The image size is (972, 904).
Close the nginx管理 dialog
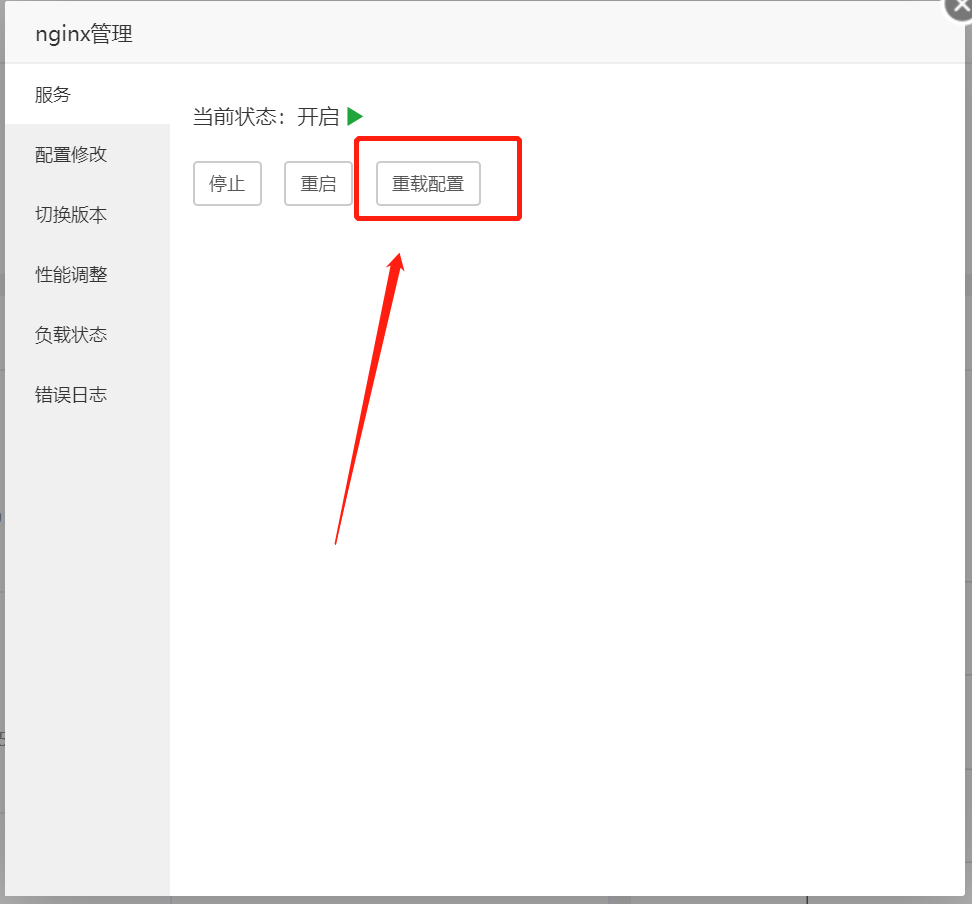pos(958,6)
